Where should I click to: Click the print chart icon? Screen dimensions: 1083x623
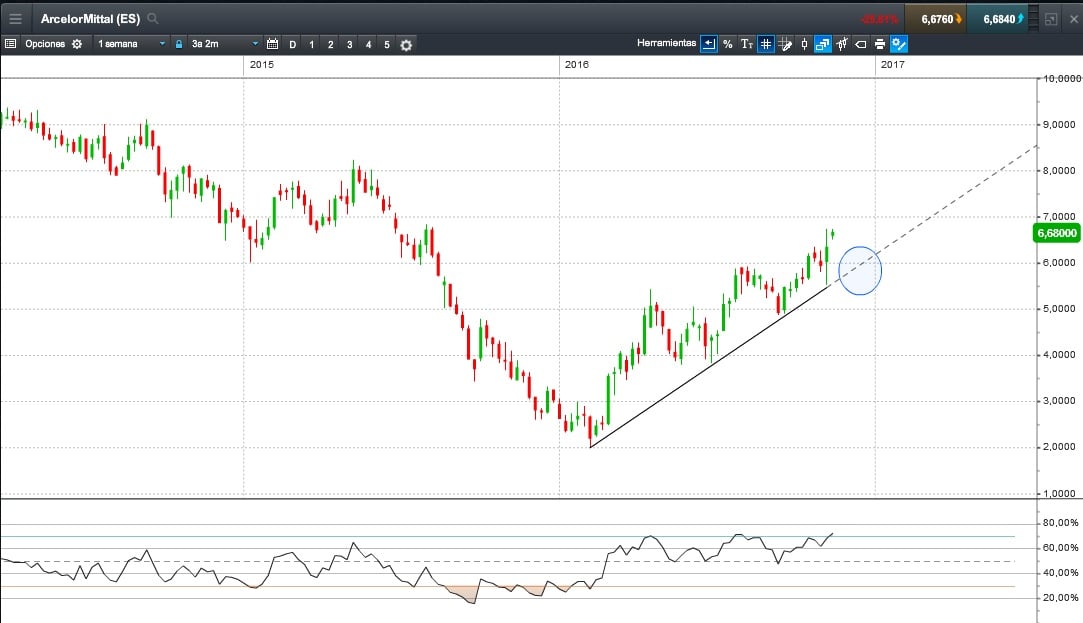click(879, 44)
